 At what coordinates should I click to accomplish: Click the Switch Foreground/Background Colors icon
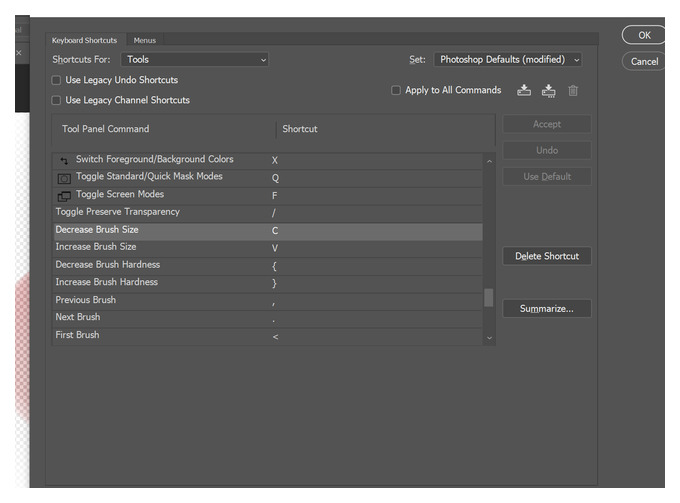coord(64,161)
